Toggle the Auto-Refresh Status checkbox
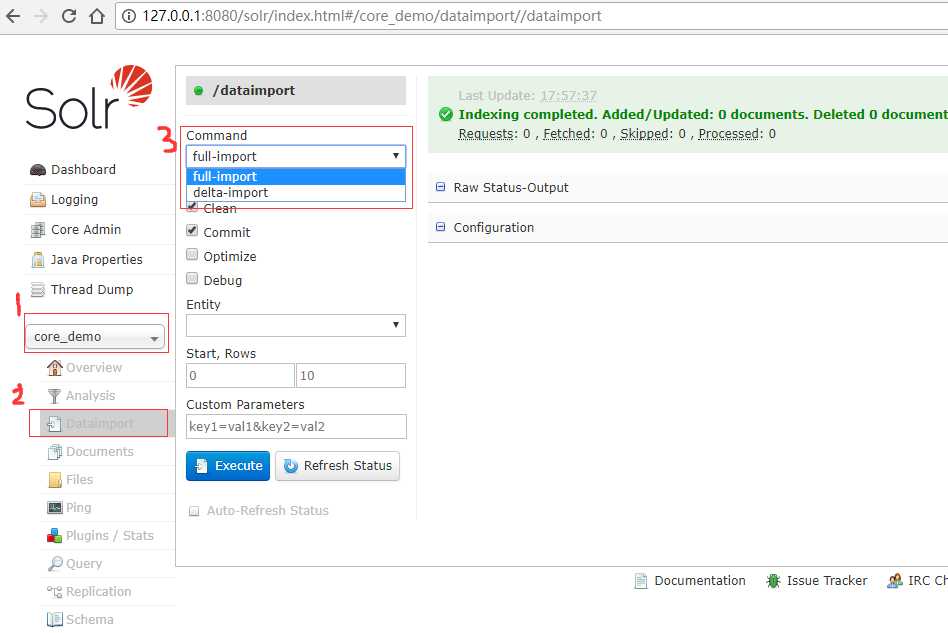 [194, 511]
